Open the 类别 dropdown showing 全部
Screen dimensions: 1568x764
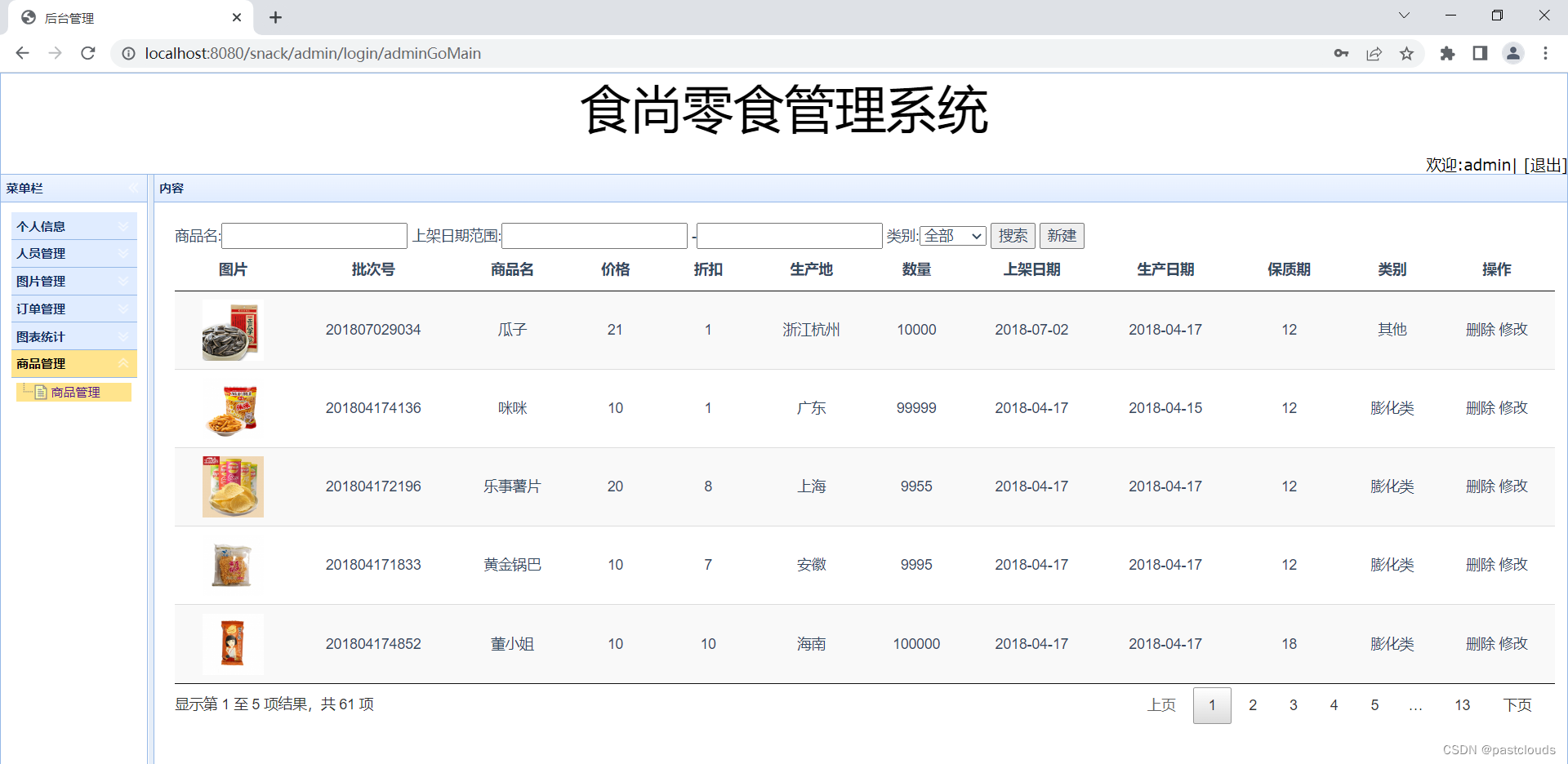953,236
